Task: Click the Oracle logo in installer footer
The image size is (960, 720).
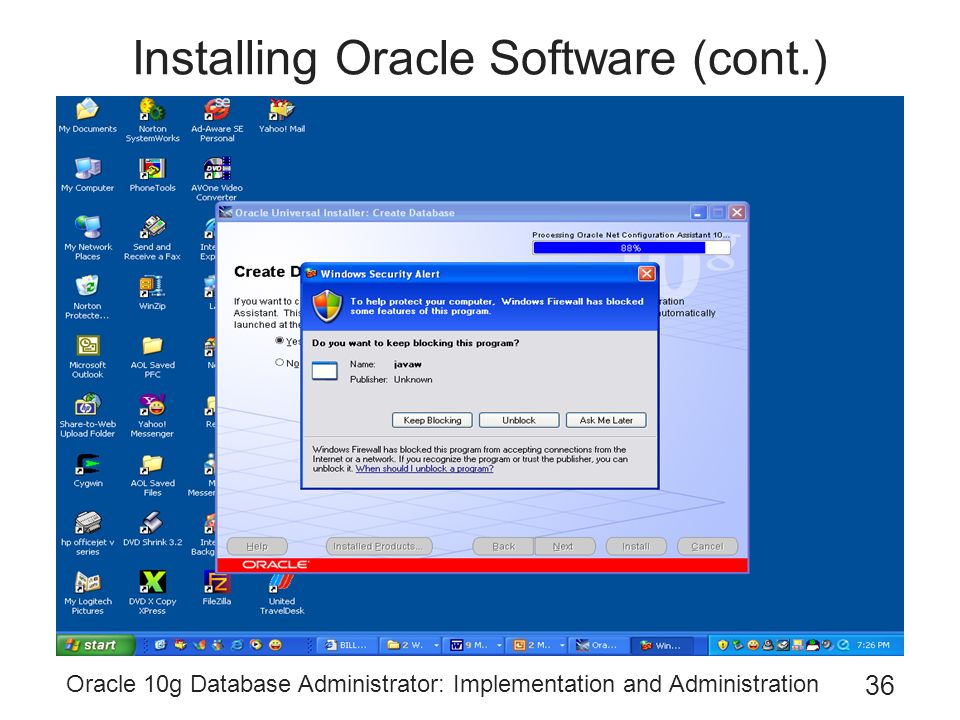Action: pos(276,564)
